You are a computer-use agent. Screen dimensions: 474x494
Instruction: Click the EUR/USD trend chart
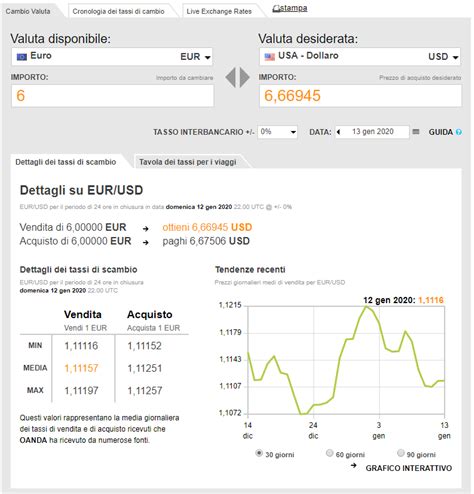[x=346, y=360]
